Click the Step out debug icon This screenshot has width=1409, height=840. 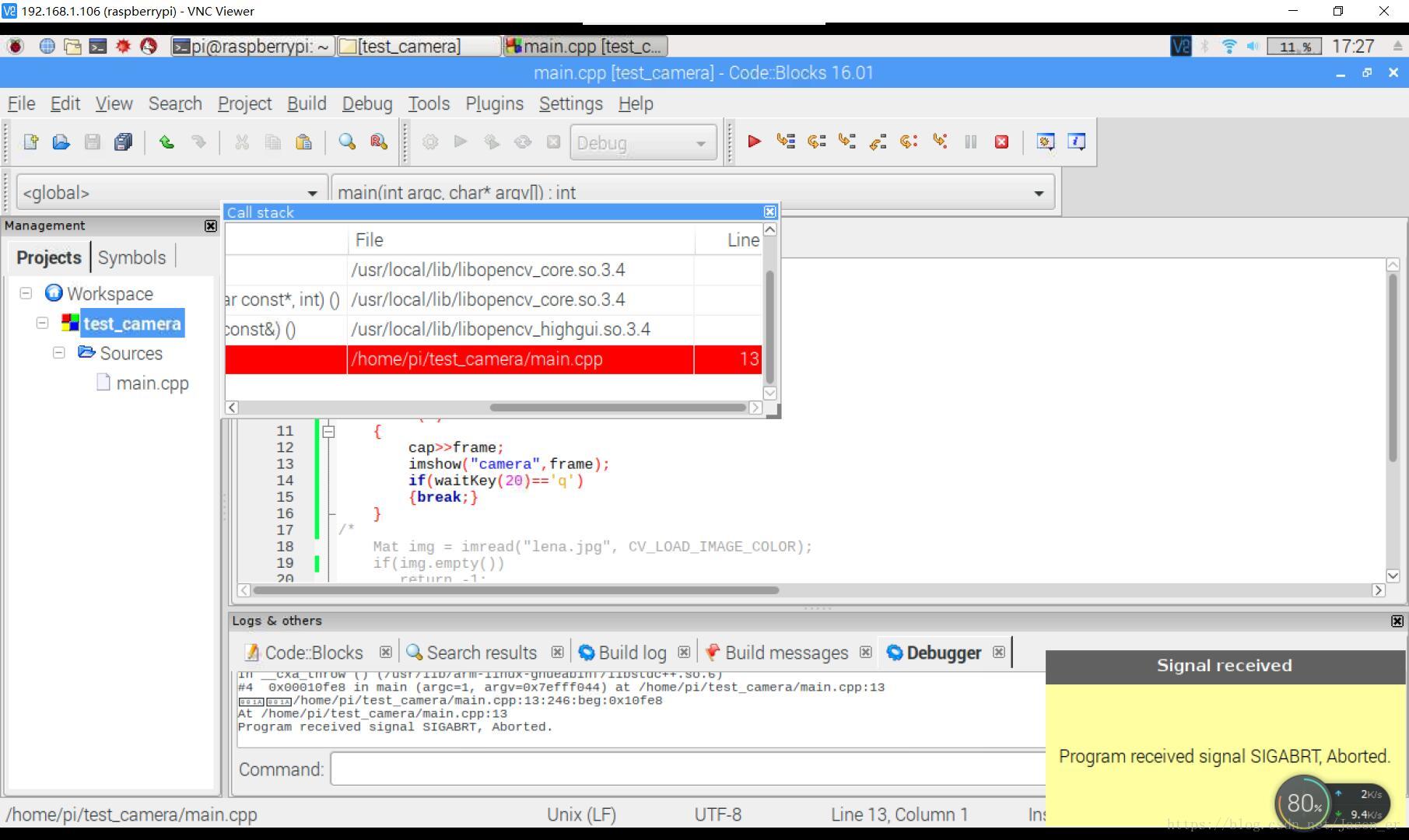click(878, 142)
